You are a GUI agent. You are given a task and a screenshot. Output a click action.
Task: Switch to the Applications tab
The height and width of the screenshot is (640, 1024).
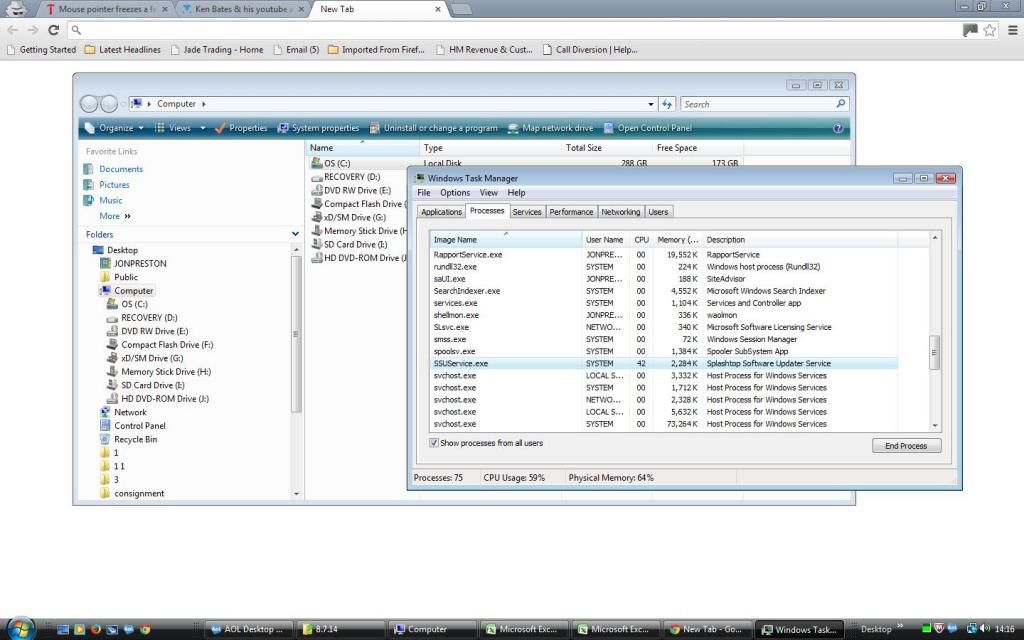[441, 212]
